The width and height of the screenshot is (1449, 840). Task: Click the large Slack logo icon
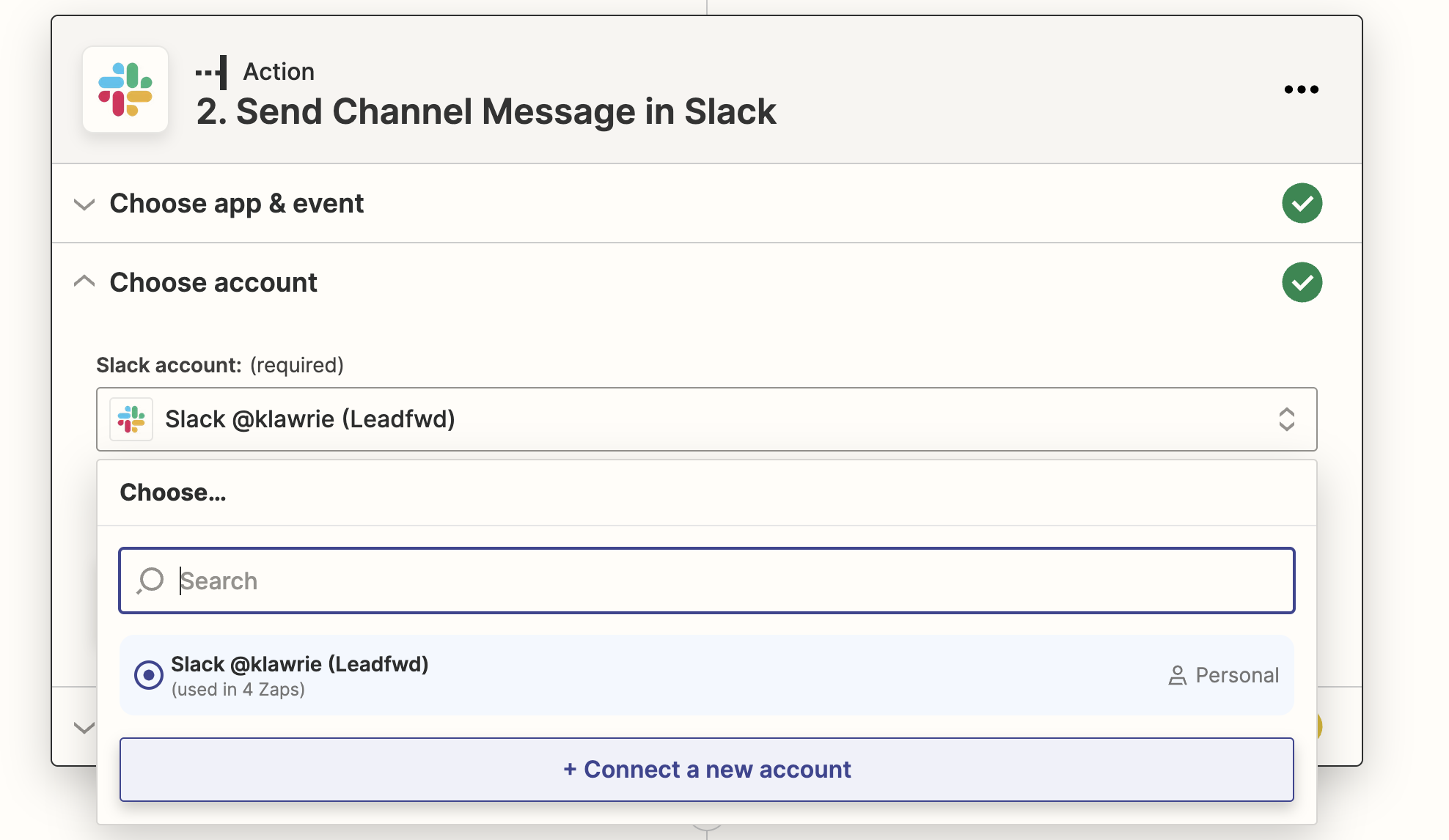(x=125, y=89)
